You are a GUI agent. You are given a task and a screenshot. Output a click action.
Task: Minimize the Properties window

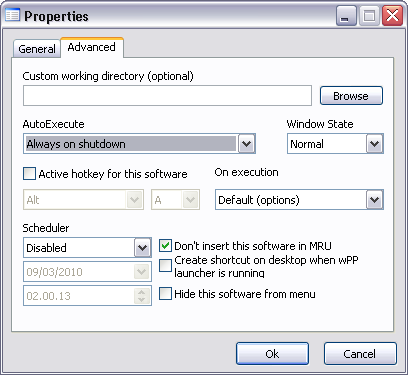click(x=346, y=16)
